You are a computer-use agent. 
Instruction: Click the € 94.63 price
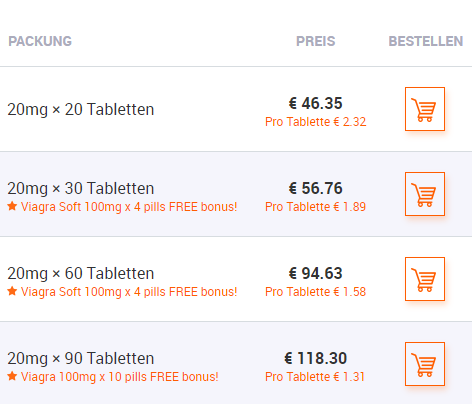pos(315,273)
